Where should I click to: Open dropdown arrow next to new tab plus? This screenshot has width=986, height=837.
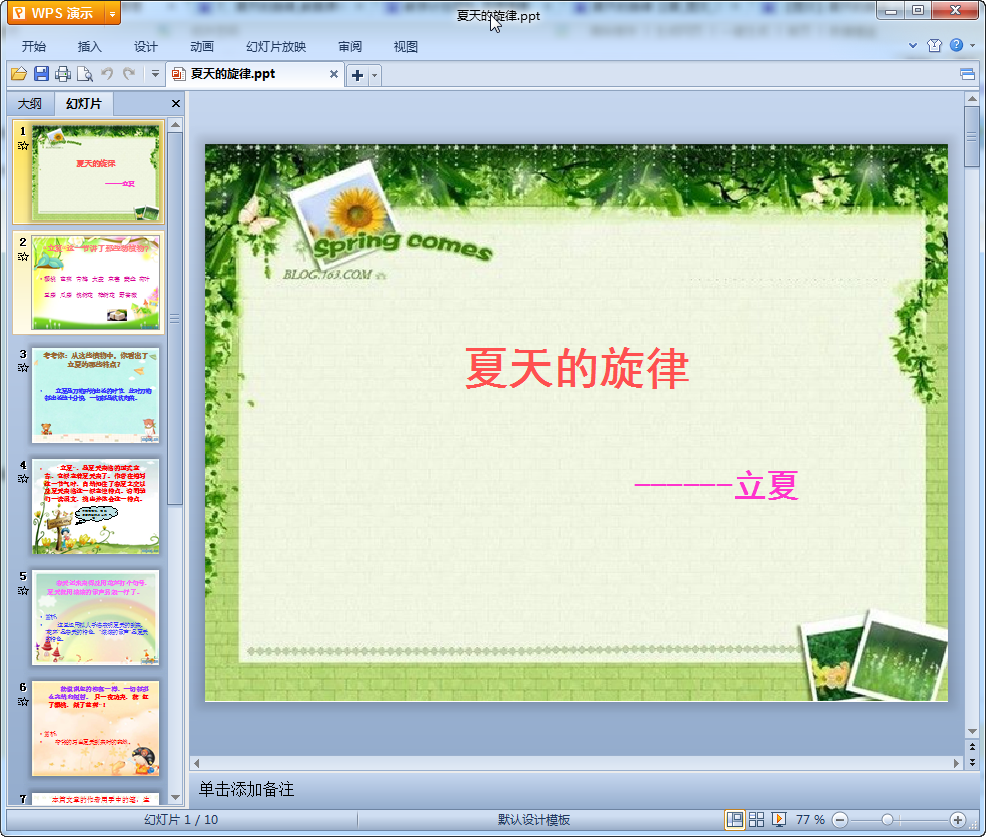[375, 76]
